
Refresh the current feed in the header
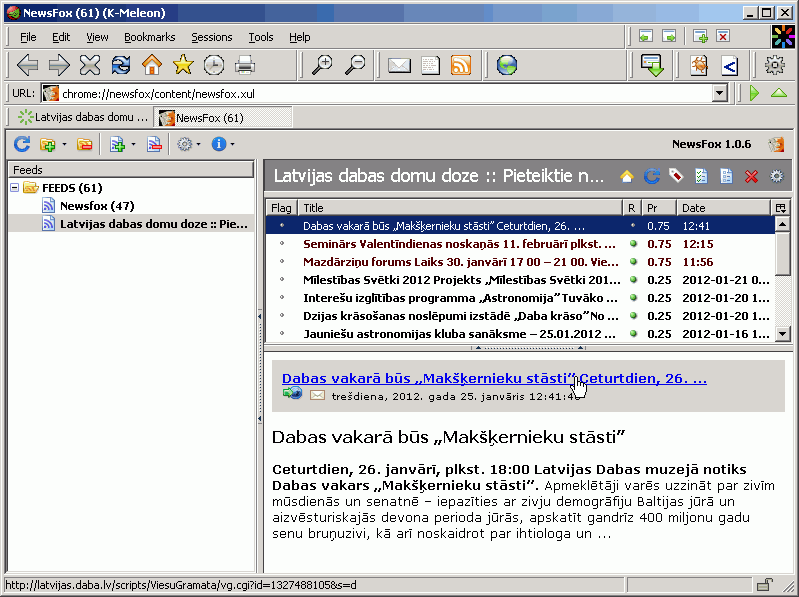(652, 176)
